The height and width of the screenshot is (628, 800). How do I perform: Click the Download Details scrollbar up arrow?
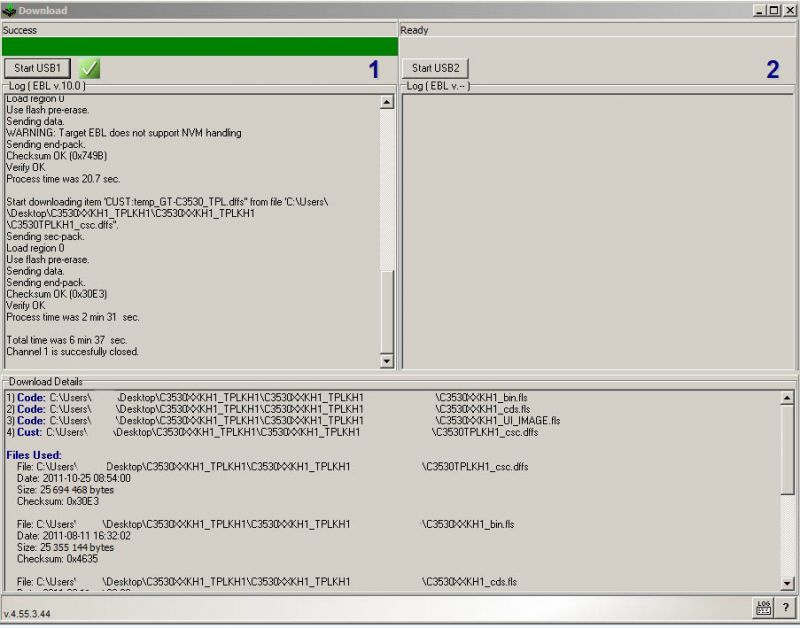785,395
